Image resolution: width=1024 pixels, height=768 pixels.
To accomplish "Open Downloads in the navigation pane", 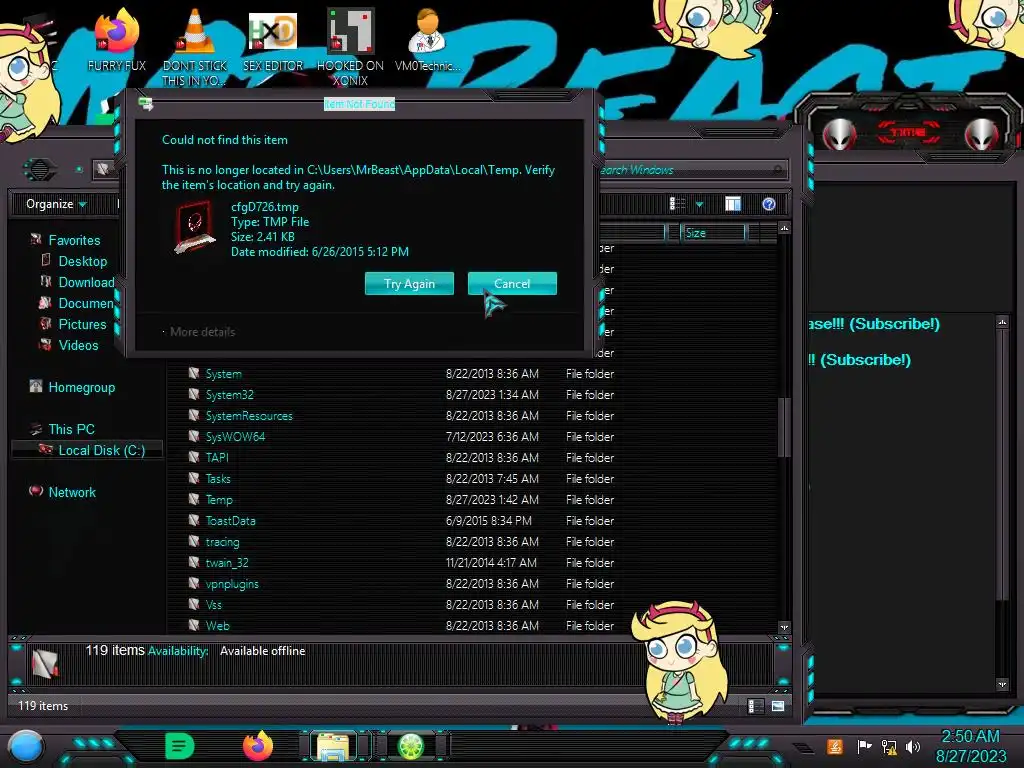I will point(86,282).
